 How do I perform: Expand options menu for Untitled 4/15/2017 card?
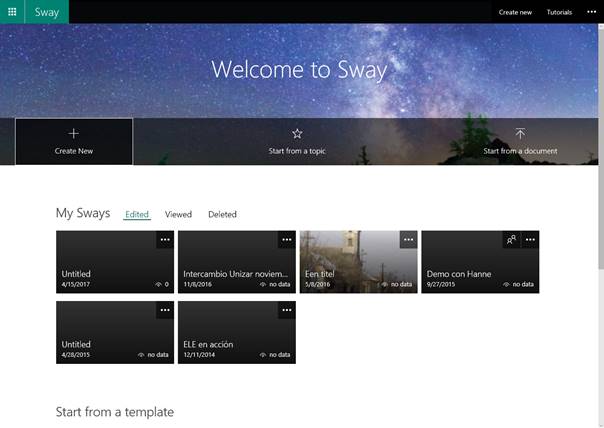pos(165,239)
